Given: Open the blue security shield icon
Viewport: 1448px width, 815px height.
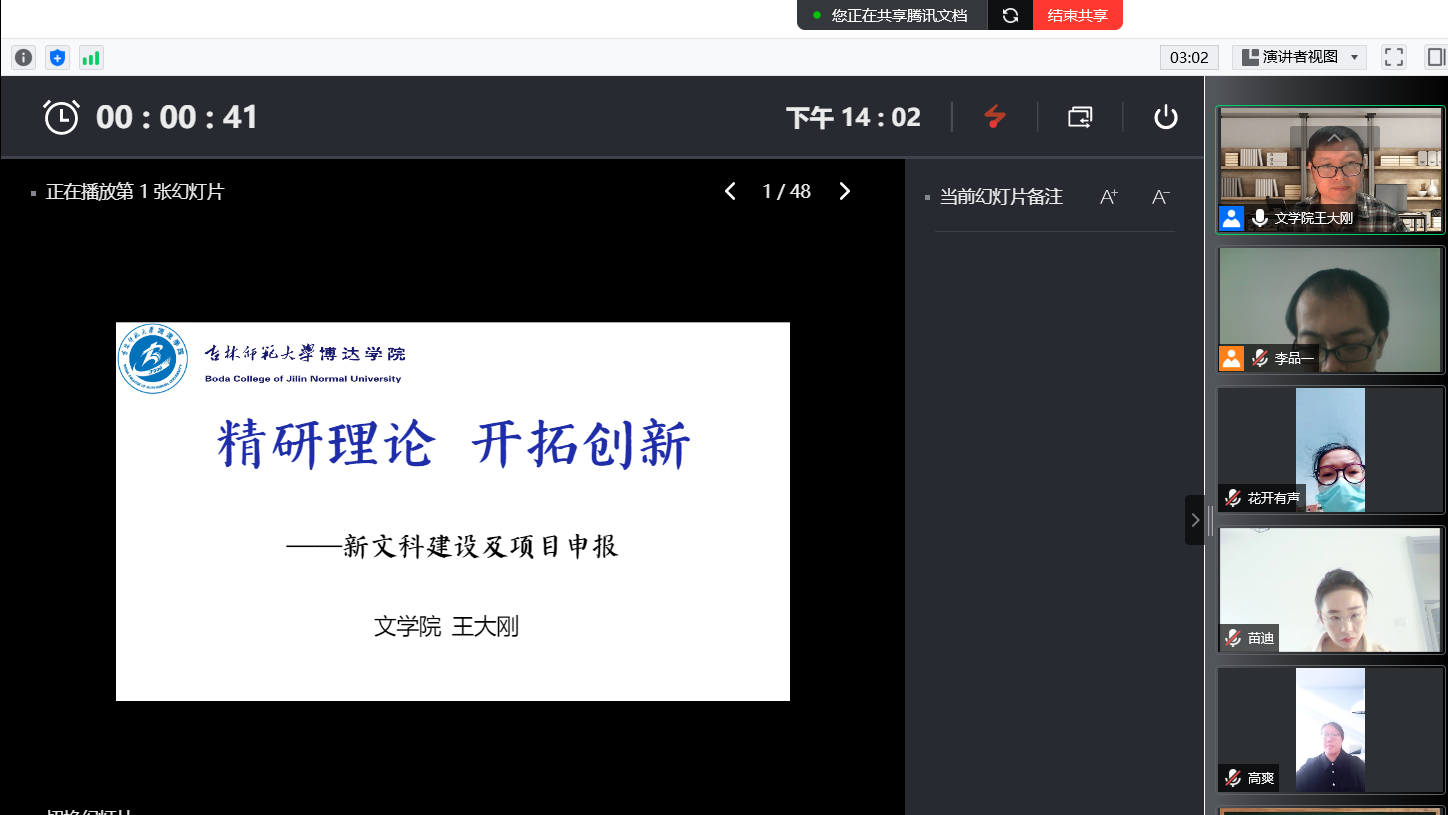Looking at the screenshot, I should coord(57,58).
